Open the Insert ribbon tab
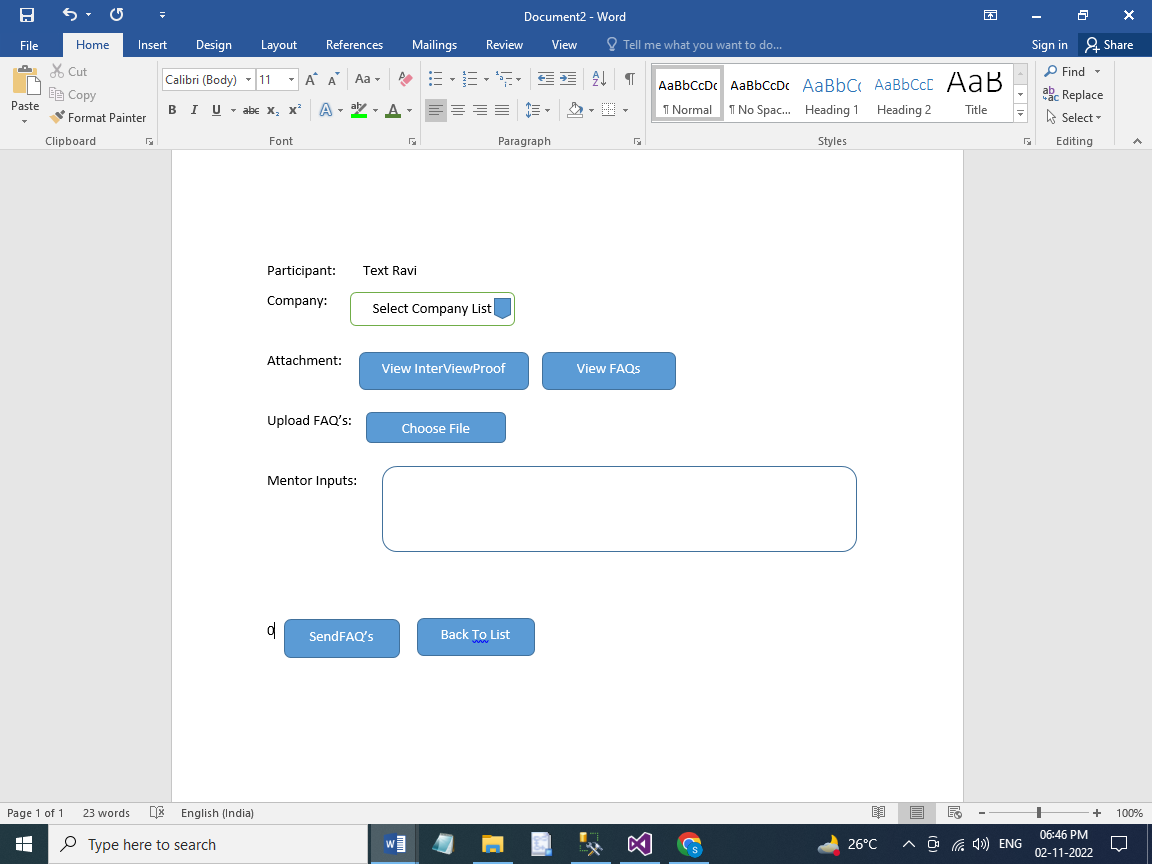The height and width of the screenshot is (864, 1152). point(152,45)
